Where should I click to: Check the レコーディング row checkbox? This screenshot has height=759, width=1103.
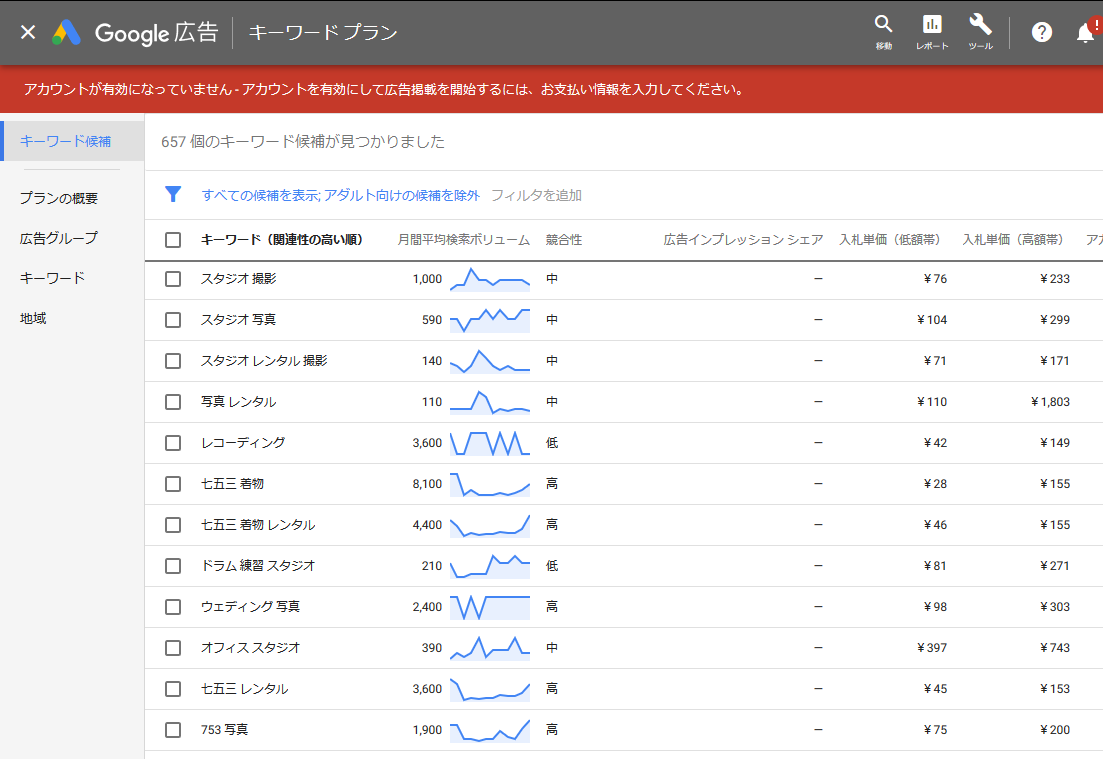pyautogui.click(x=173, y=443)
